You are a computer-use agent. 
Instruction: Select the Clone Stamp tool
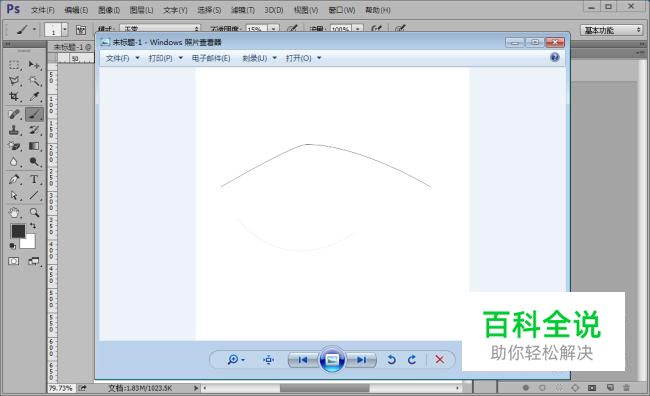click(14, 130)
